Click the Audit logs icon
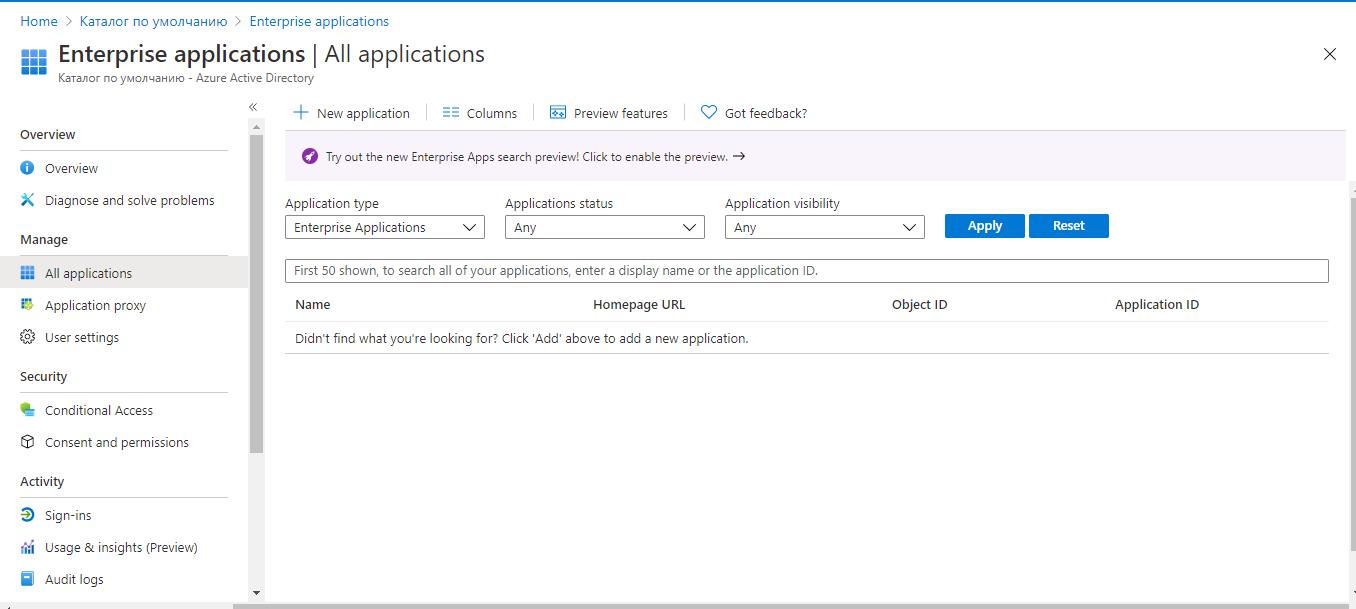Screen dimensions: 1356x609 (x=28, y=579)
